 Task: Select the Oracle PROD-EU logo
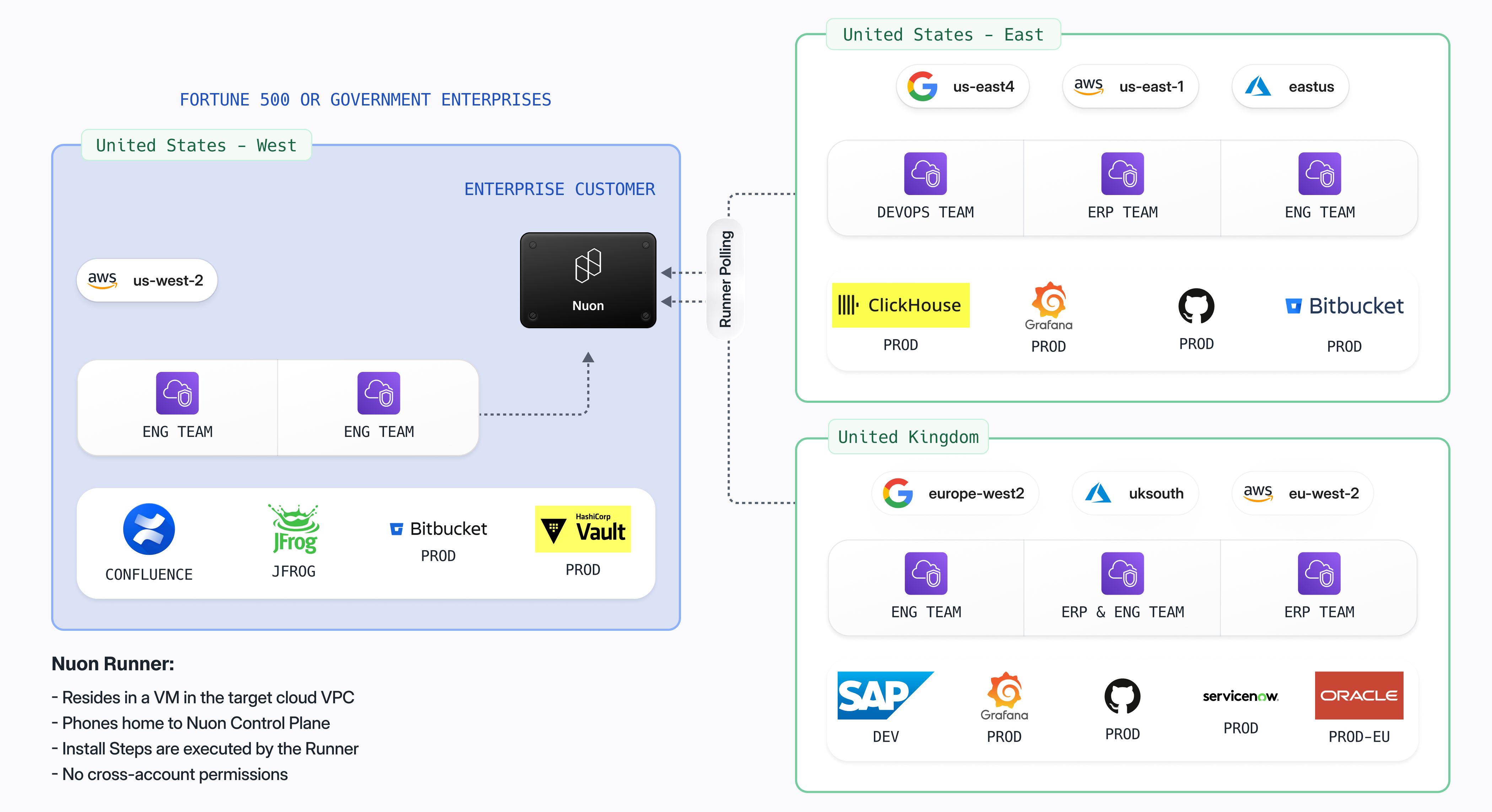click(x=1359, y=695)
